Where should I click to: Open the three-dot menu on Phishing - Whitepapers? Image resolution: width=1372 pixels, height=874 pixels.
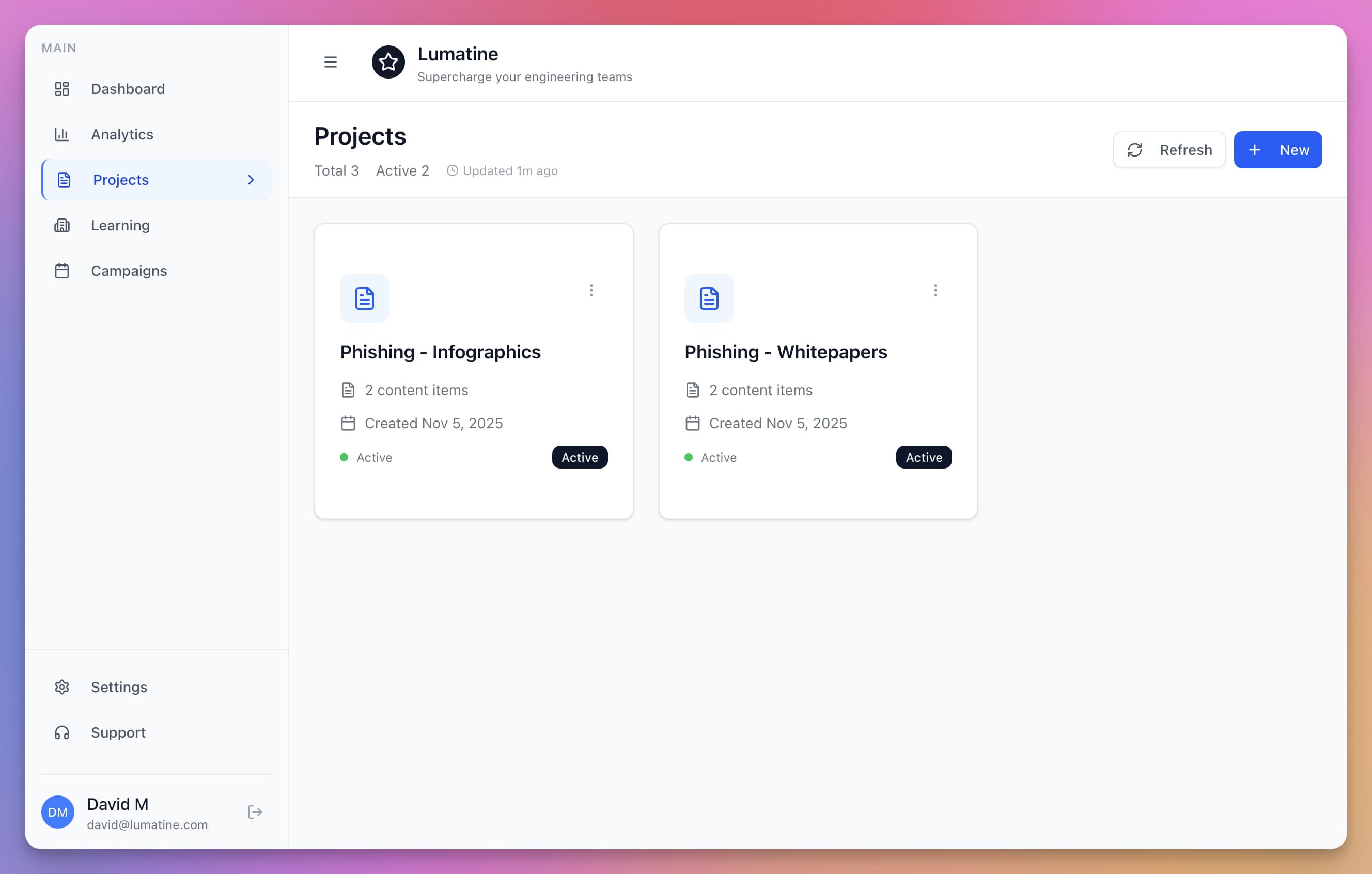[x=935, y=291]
